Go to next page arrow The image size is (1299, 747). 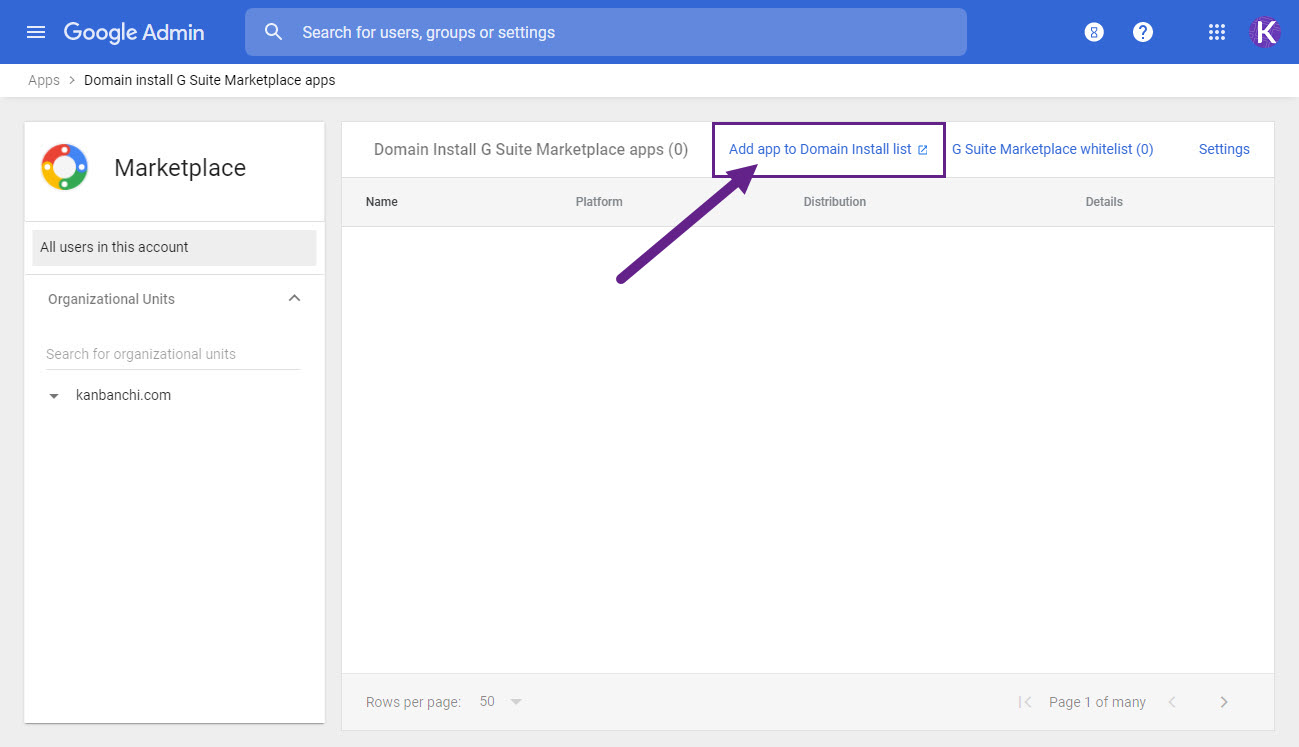pyautogui.click(x=1224, y=702)
